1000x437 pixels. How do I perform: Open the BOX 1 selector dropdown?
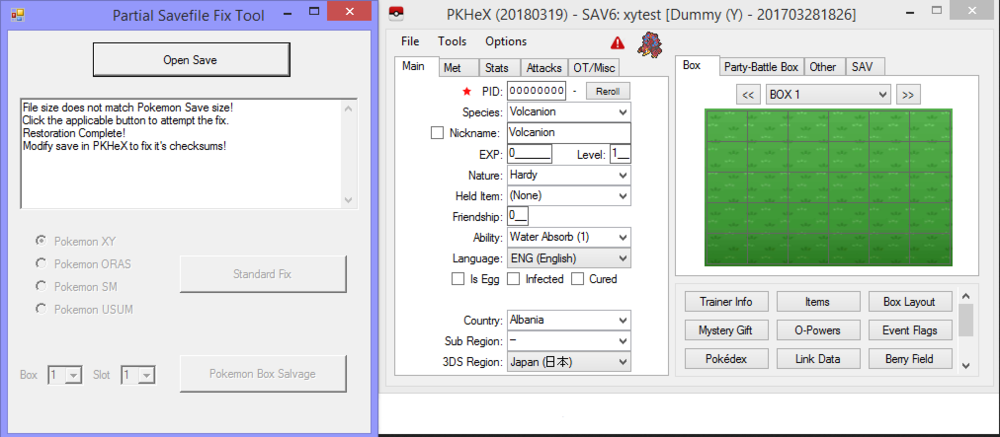click(881, 94)
